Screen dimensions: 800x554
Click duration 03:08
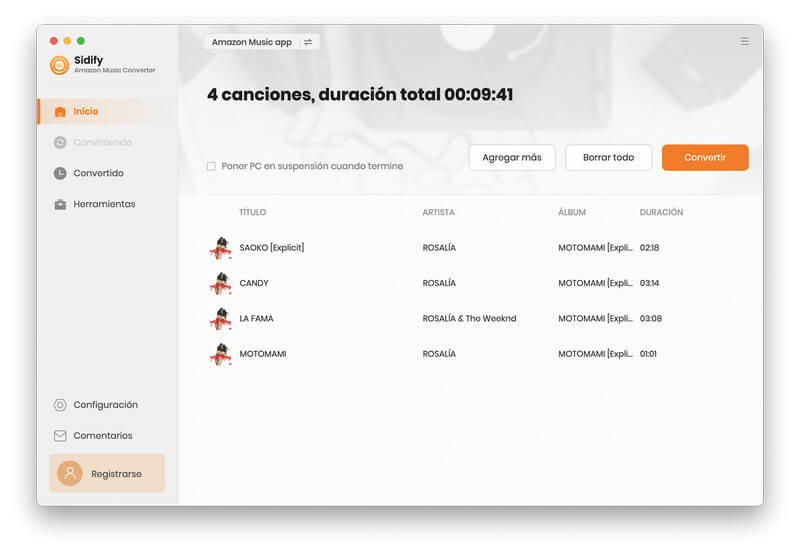click(651, 319)
